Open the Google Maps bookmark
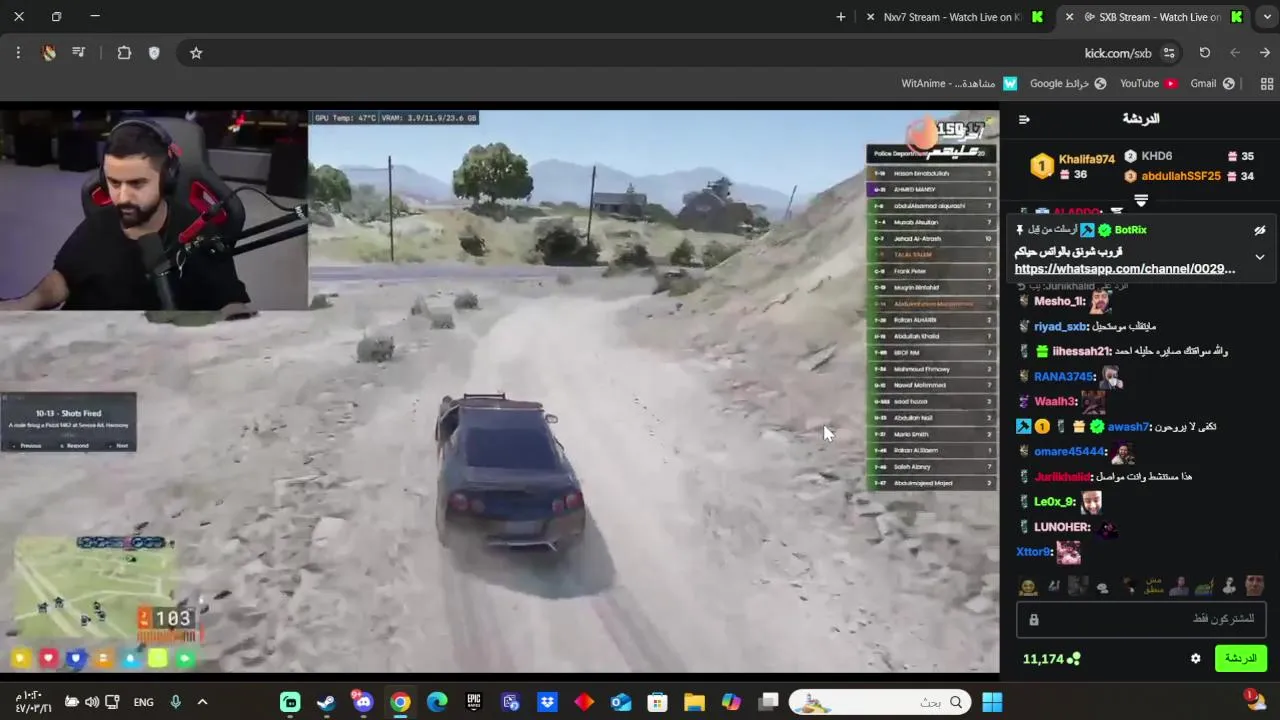Viewport: 1280px width, 720px height. pyautogui.click(x=1068, y=84)
